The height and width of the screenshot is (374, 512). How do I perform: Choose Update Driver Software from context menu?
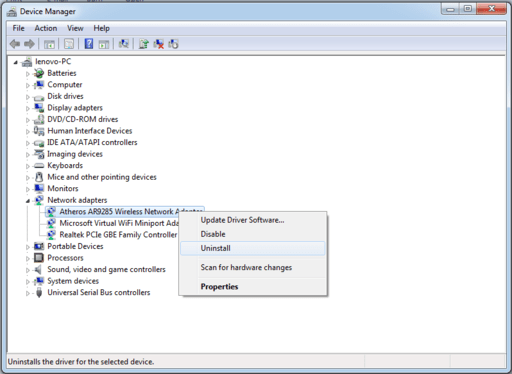[x=252, y=220]
